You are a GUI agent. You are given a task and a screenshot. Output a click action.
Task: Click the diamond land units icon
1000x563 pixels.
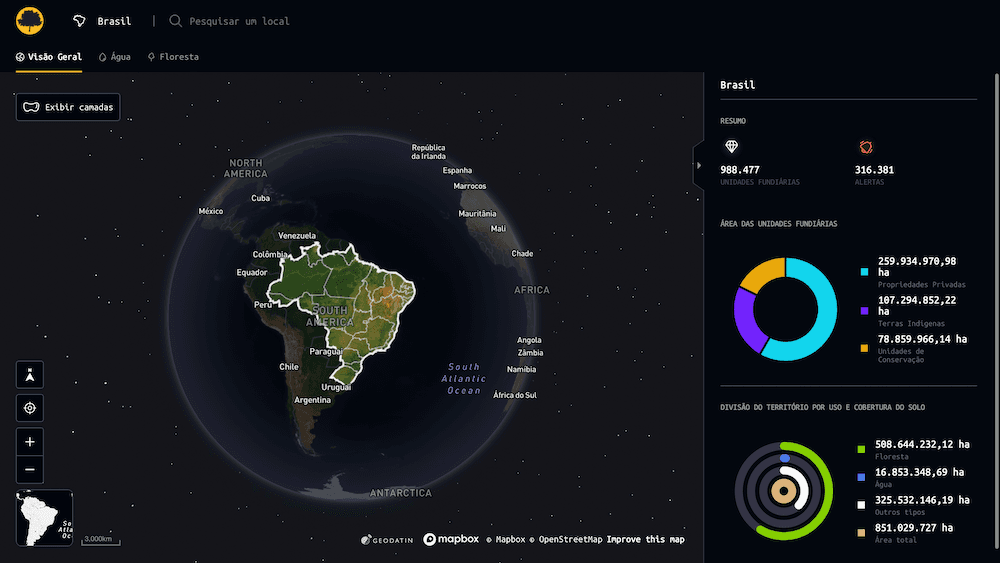click(x=731, y=147)
